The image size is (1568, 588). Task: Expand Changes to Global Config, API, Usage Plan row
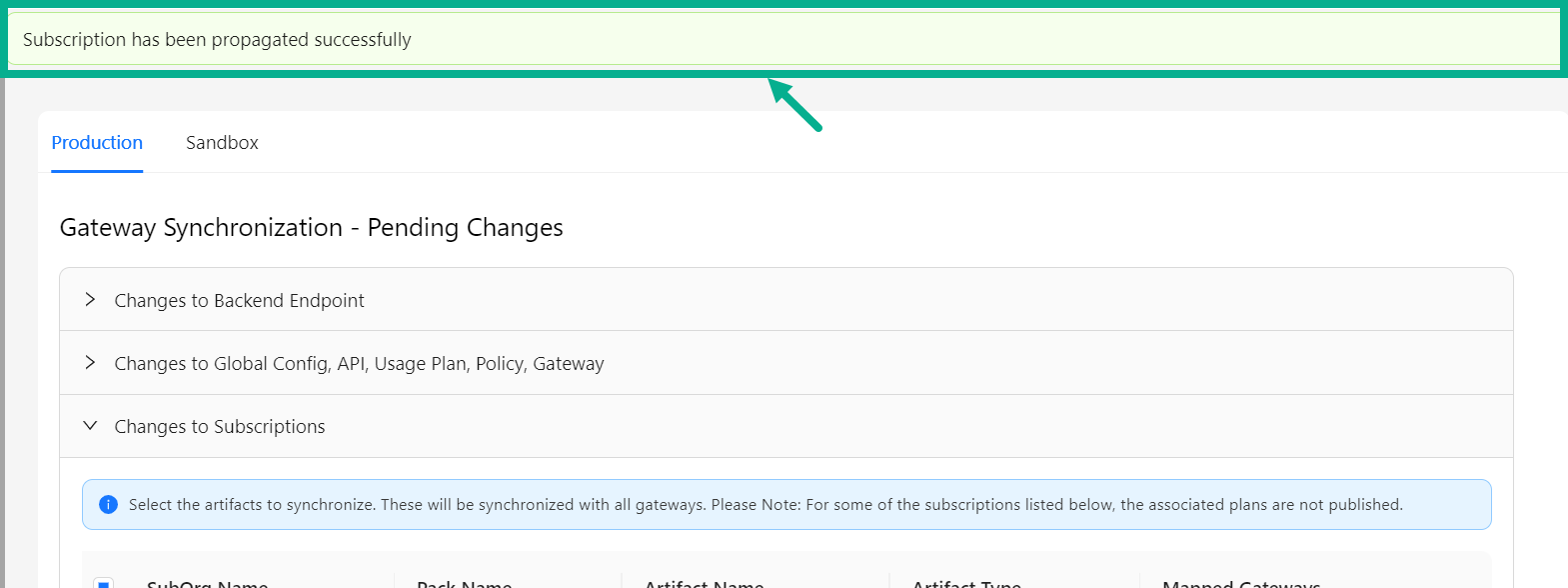[359, 364]
